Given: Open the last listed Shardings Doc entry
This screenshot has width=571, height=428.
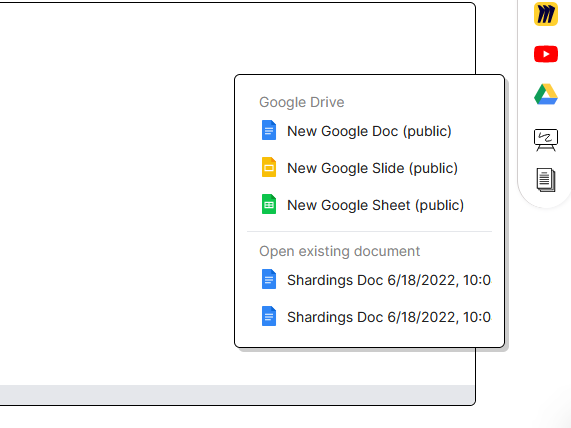Looking at the screenshot, I should pos(369,317).
